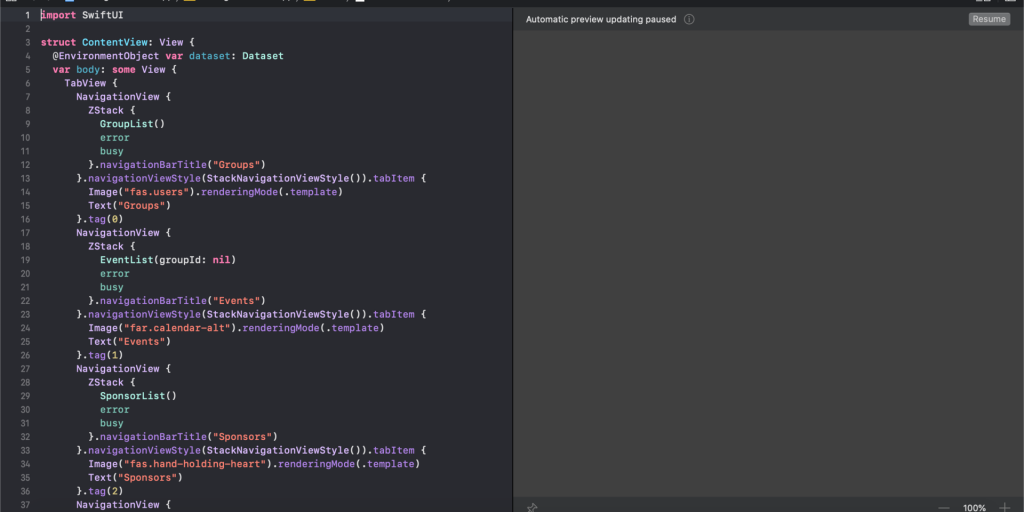Click the '@EnvironmentObject var dataset' line
The image size is (1024, 512).
[168, 56]
